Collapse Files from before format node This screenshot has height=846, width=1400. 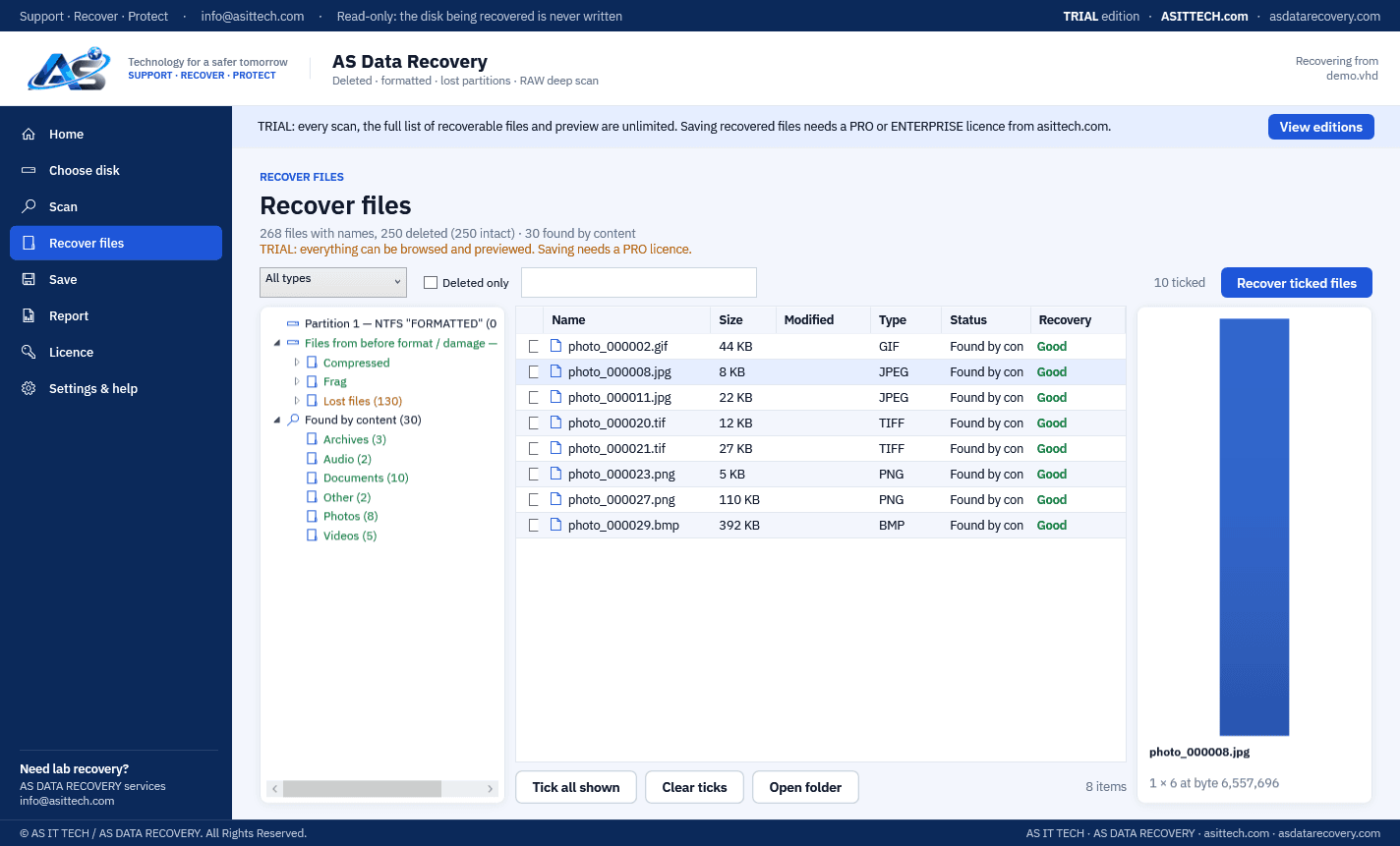click(x=276, y=344)
